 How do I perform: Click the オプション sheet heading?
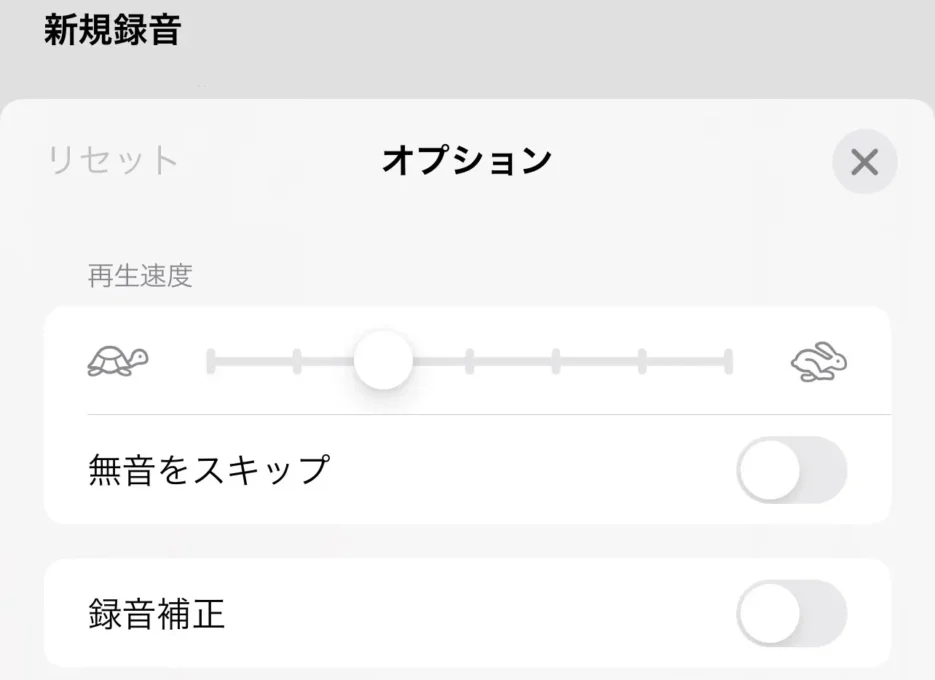467,160
